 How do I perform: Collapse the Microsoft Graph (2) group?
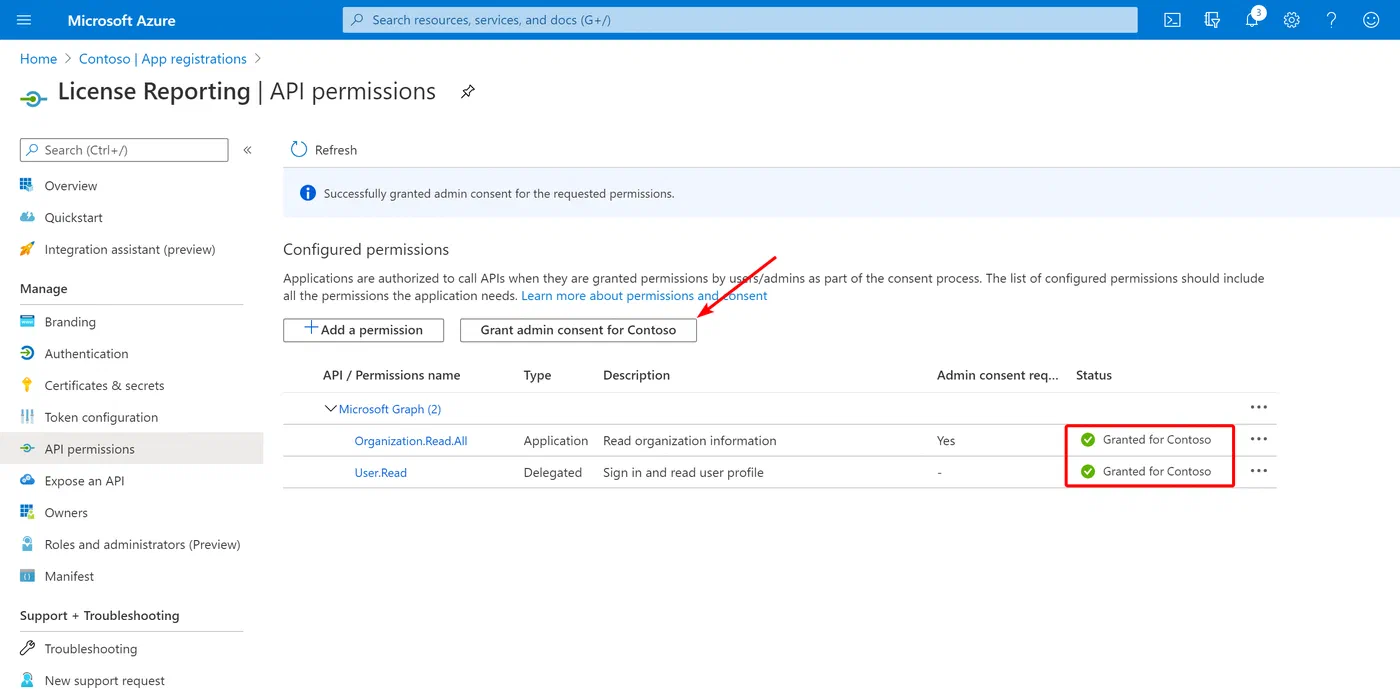point(330,409)
